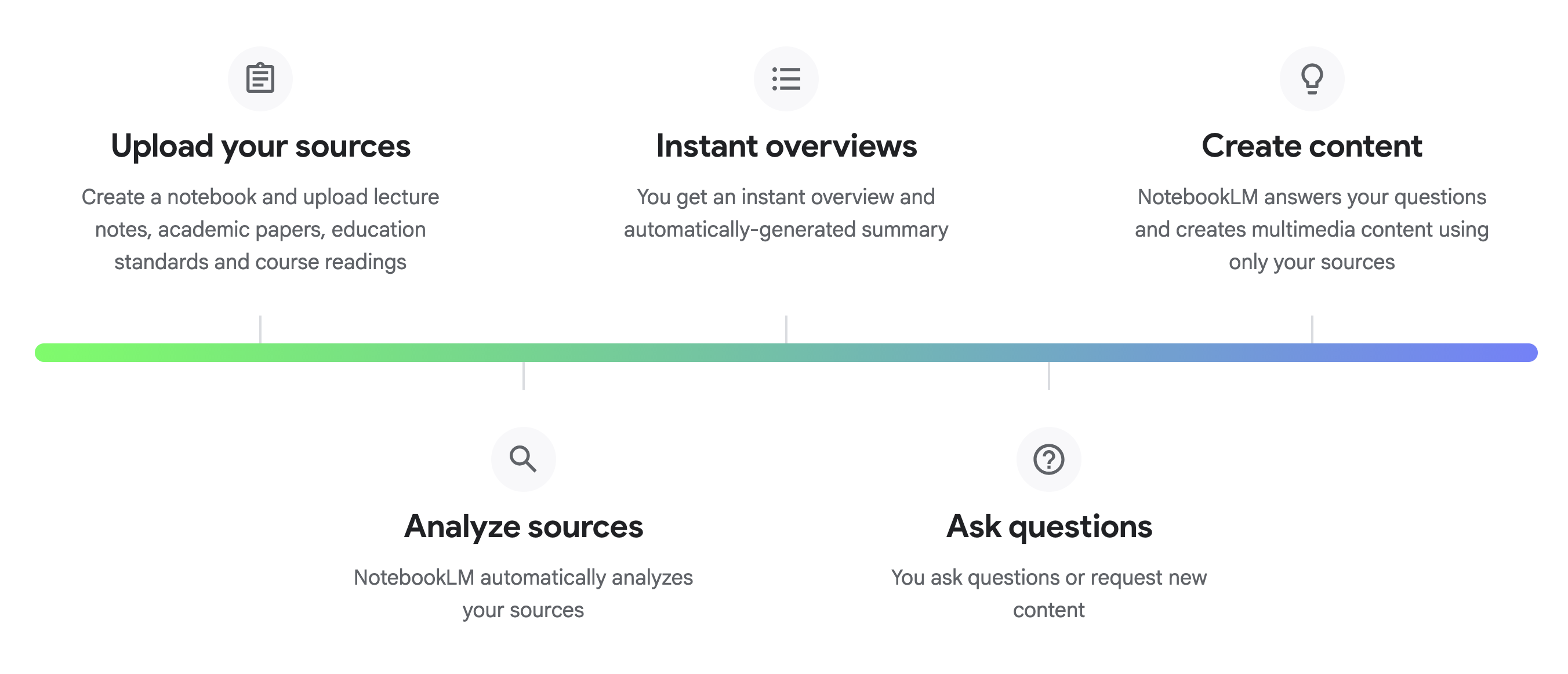This screenshot has width=1568, height=674.
Task: Click the Ask questions heading
Action: coord(1048,527)
